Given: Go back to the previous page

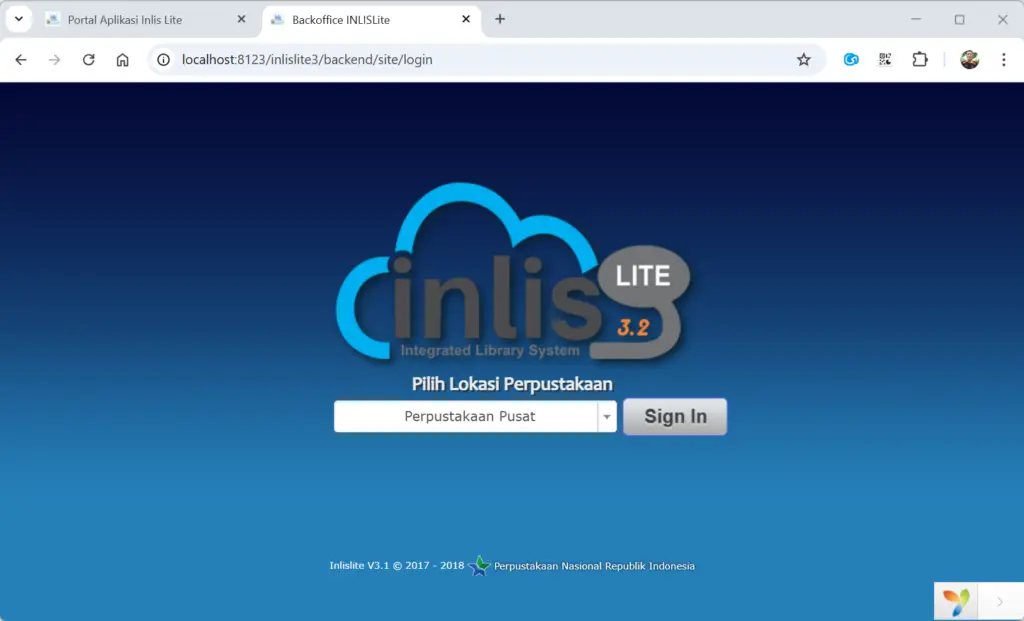Looking at the screenshot, I should tap(20, 59).
